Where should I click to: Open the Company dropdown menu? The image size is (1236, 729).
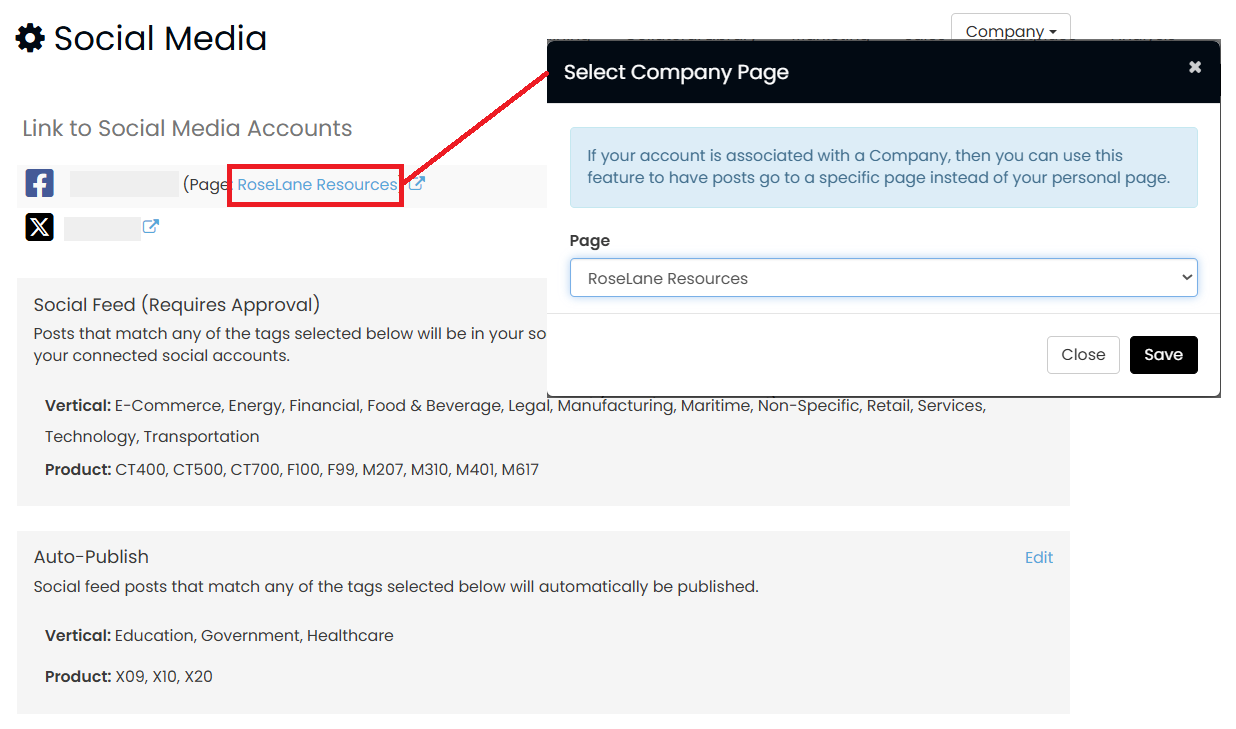coord(1011,31)
